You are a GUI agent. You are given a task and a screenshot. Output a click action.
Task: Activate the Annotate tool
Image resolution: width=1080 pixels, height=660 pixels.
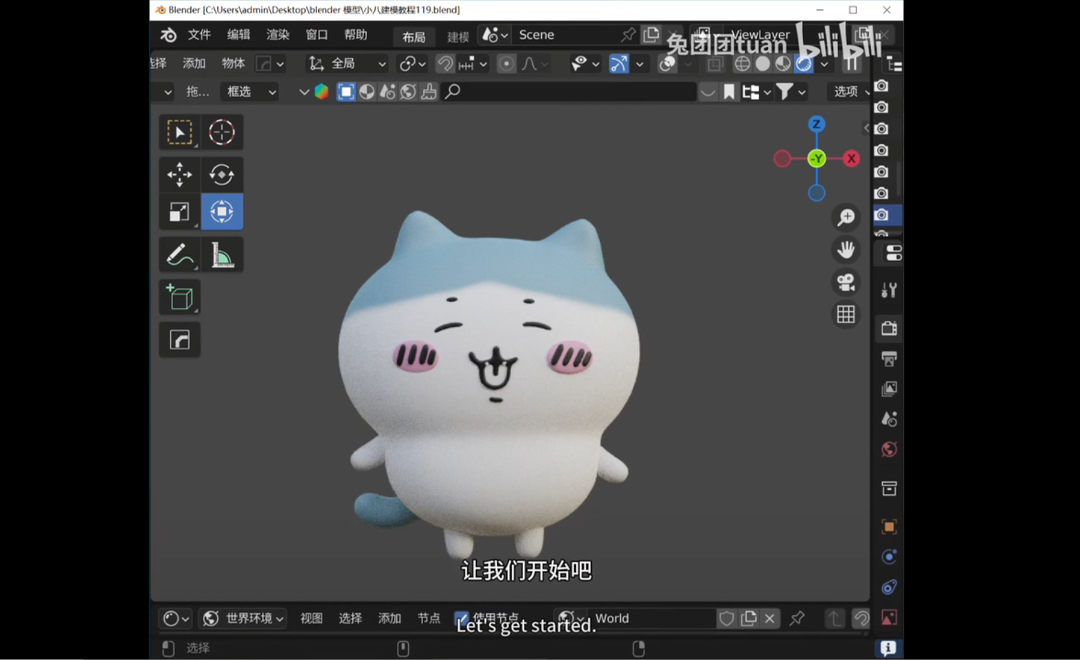tap(179, 254)
